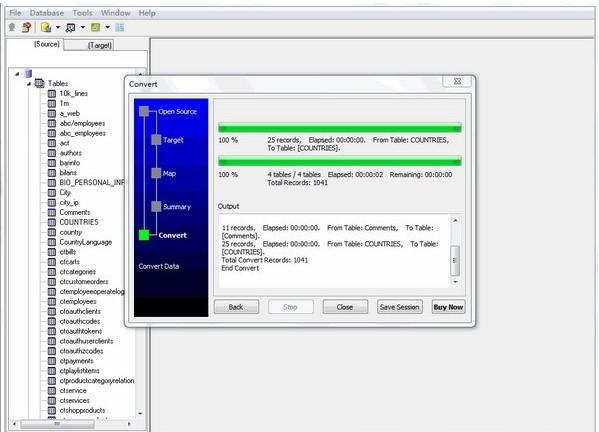Click the table export toolbar icon
This screenshot has width=599, height=432.
(x=71, y=28)
